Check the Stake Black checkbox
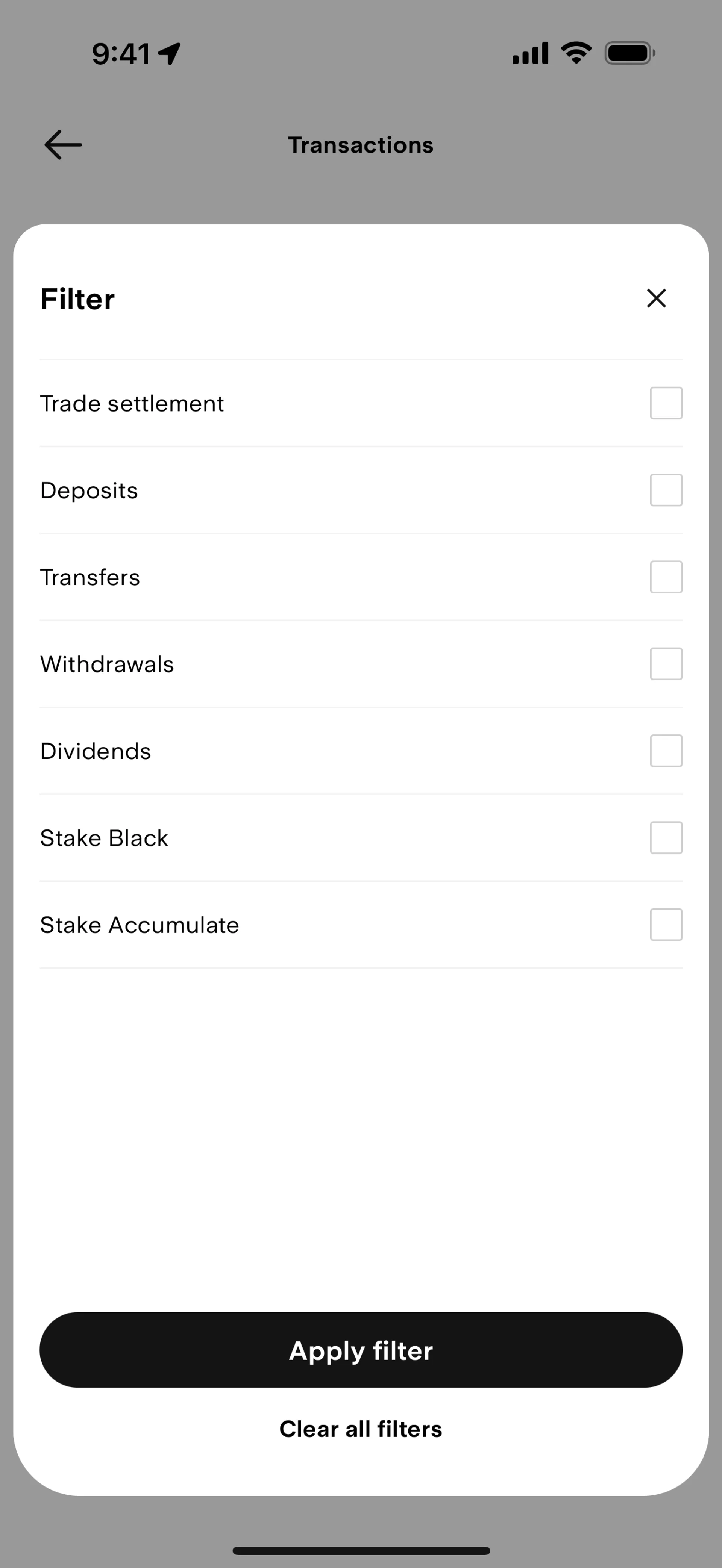 click(x=666, y=838)
